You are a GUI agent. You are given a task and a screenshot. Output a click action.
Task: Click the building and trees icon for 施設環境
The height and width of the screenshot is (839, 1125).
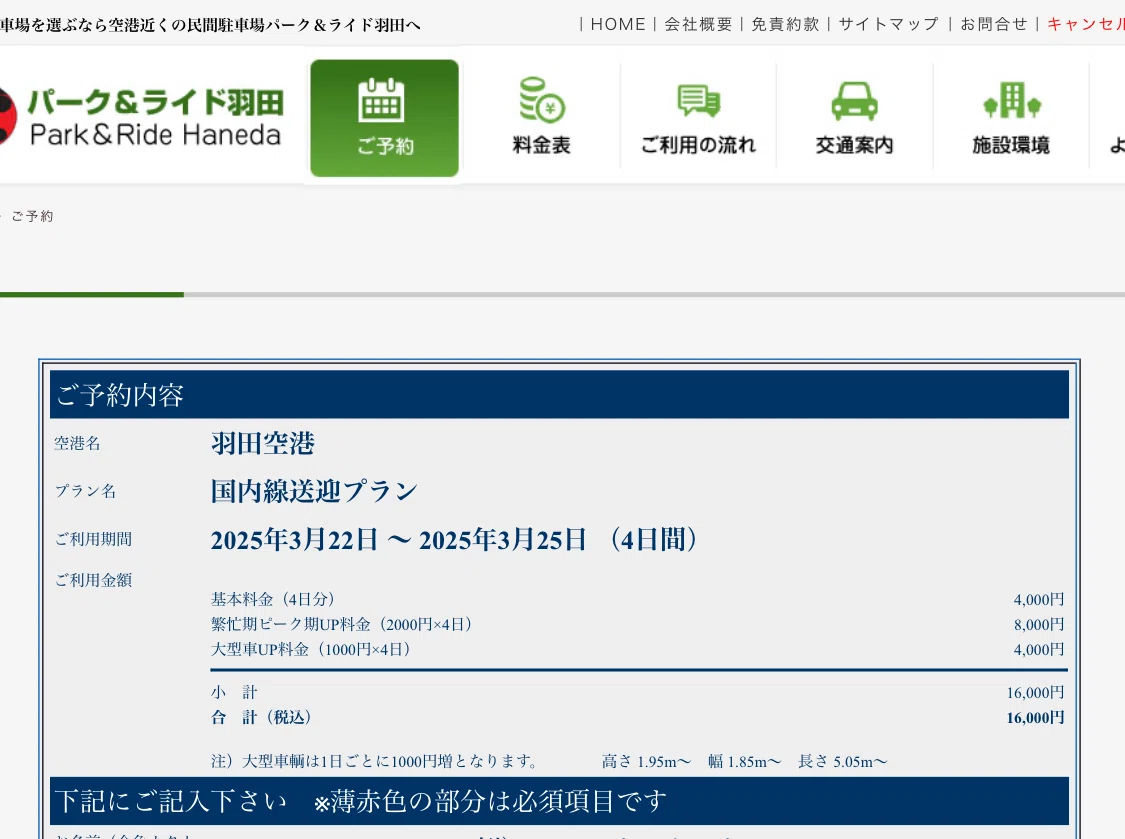[1012, 100]
